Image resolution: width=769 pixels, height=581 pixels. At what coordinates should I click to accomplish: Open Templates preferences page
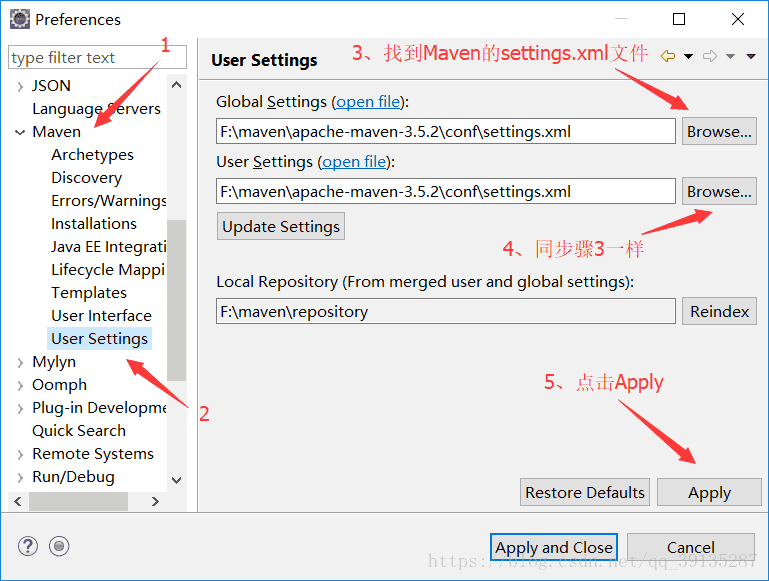click(x=89, y=293)
